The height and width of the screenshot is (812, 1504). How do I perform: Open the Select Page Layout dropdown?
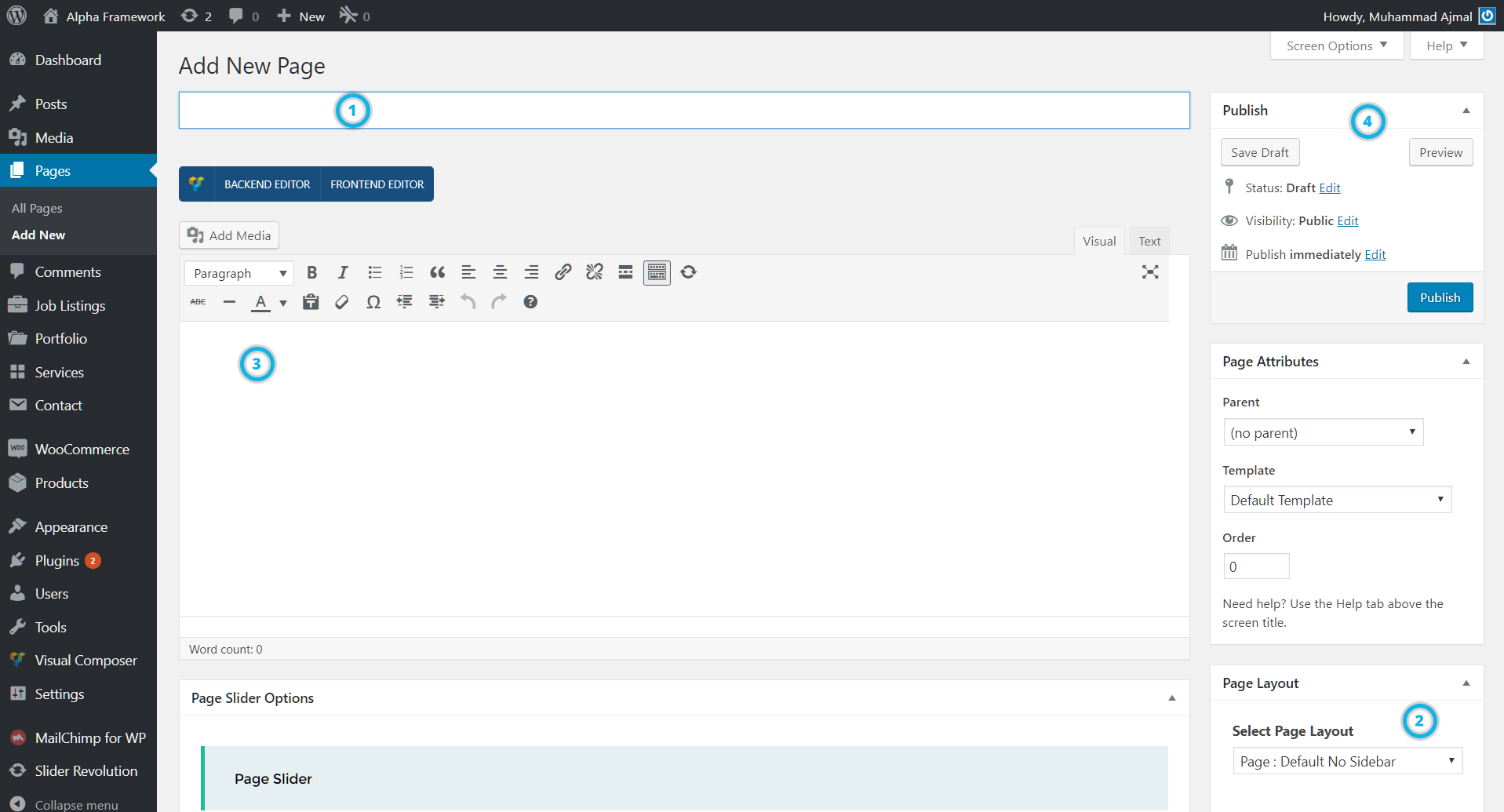click(1346, 760)
